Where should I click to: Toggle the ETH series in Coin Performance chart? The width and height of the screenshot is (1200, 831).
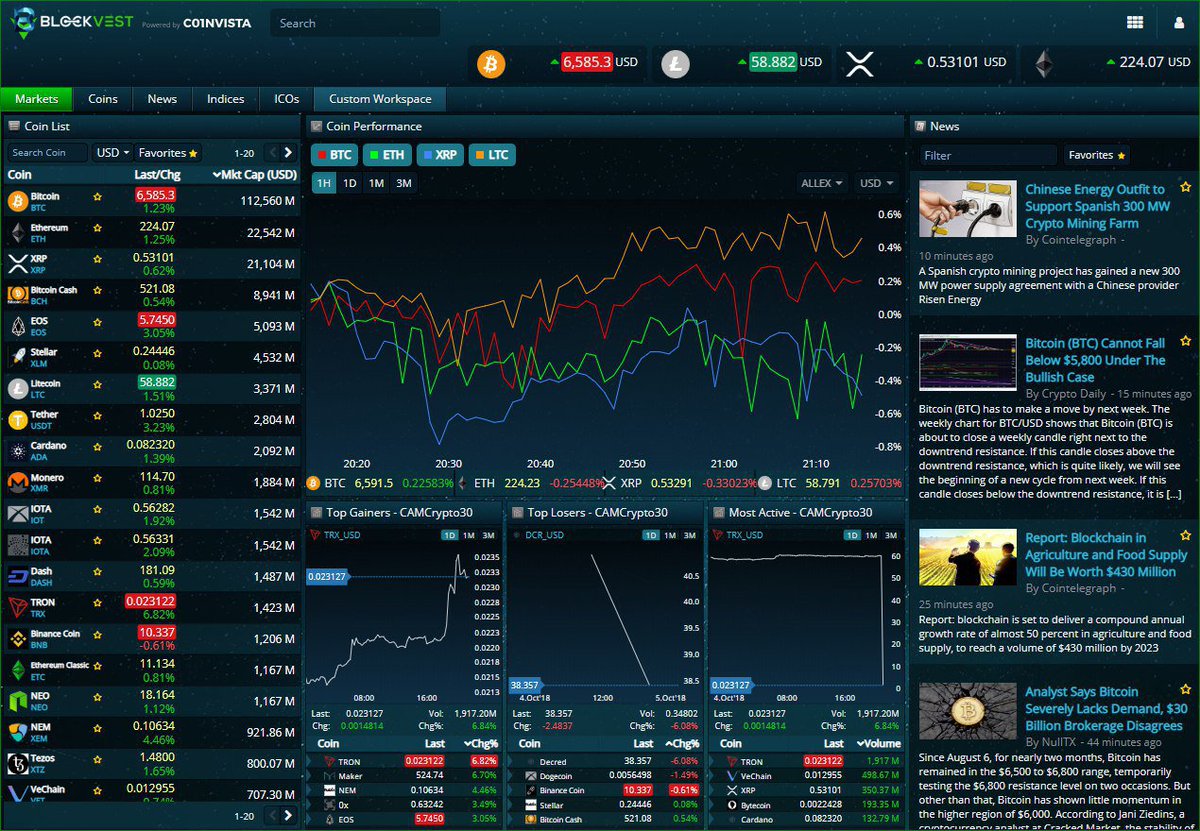pyautogui.click(x=387, y=155)
